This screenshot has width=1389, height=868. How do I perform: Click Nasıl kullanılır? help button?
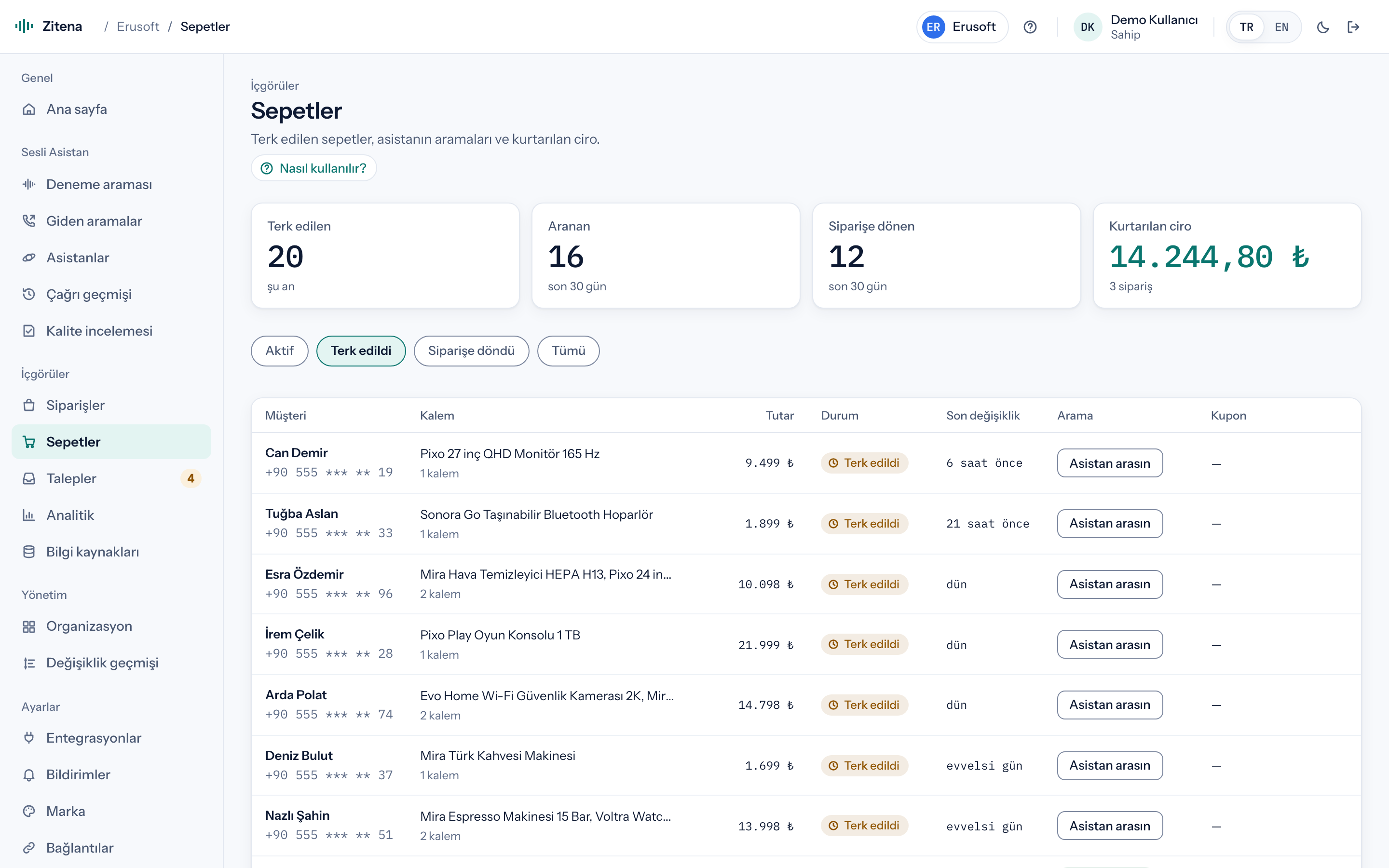(314, 168)
